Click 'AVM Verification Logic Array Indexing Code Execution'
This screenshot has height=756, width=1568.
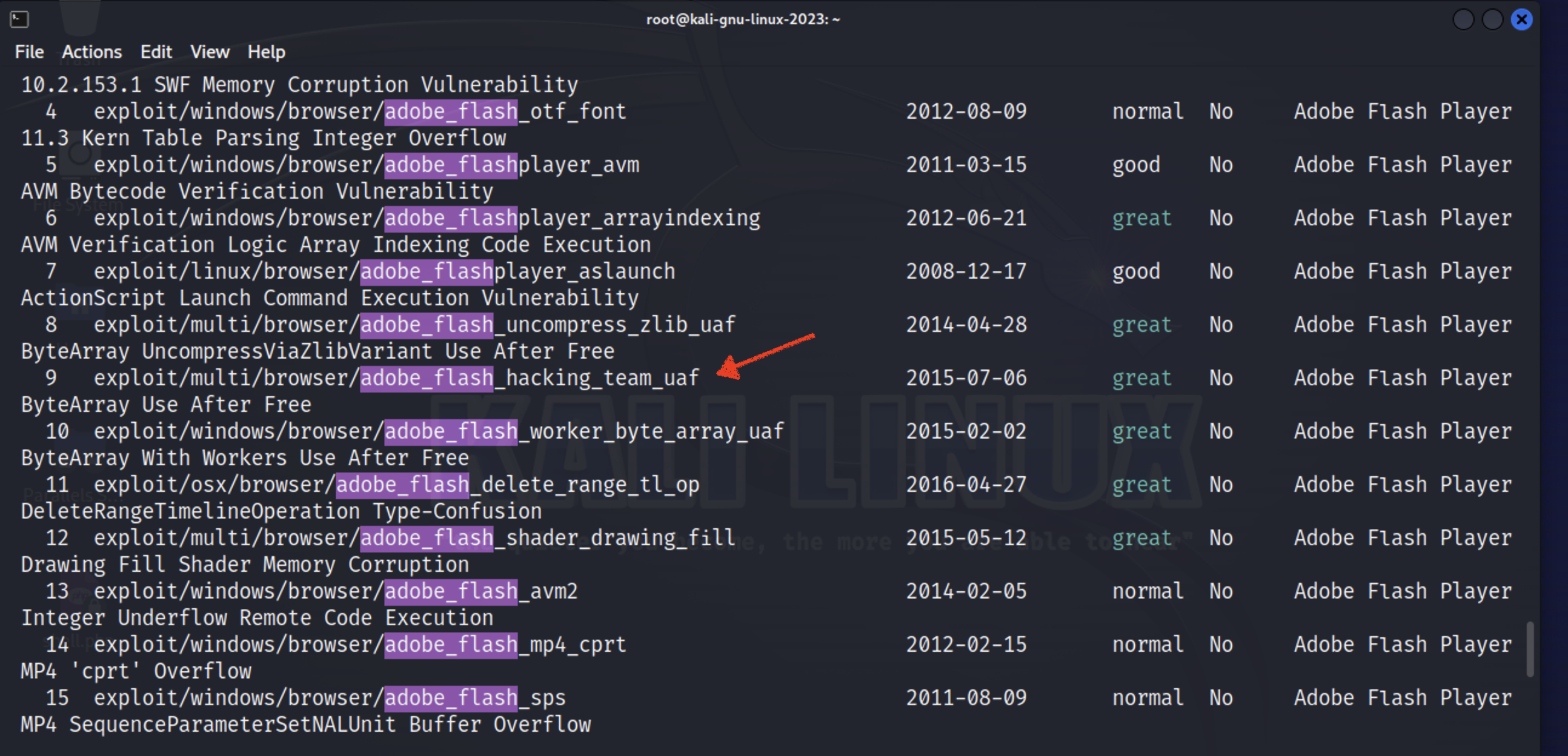[336, 245]
